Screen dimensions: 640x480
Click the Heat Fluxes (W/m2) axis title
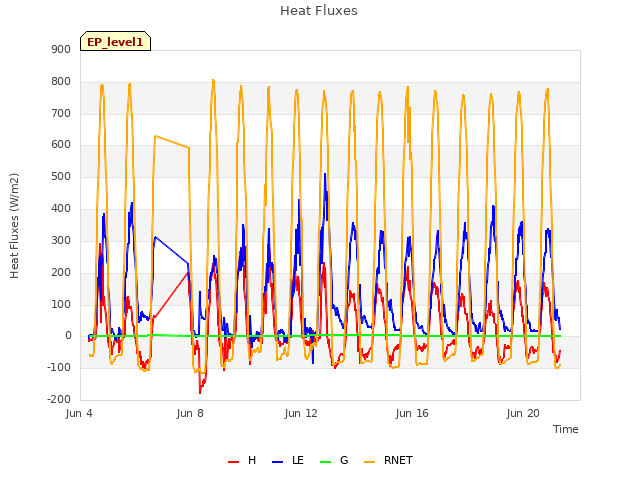pyautogui.click(x=14, y=226)
